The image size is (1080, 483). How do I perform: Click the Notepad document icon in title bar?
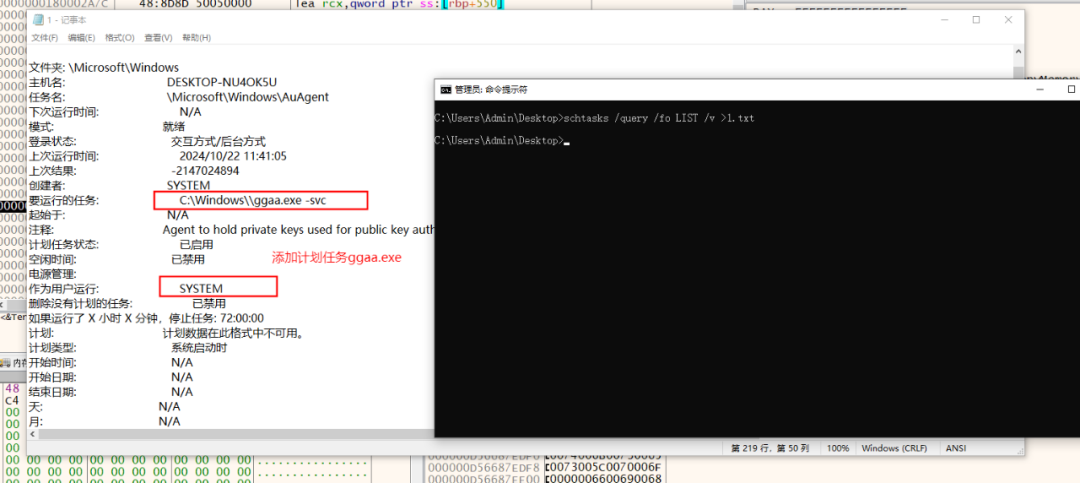(x=37, y=20)
